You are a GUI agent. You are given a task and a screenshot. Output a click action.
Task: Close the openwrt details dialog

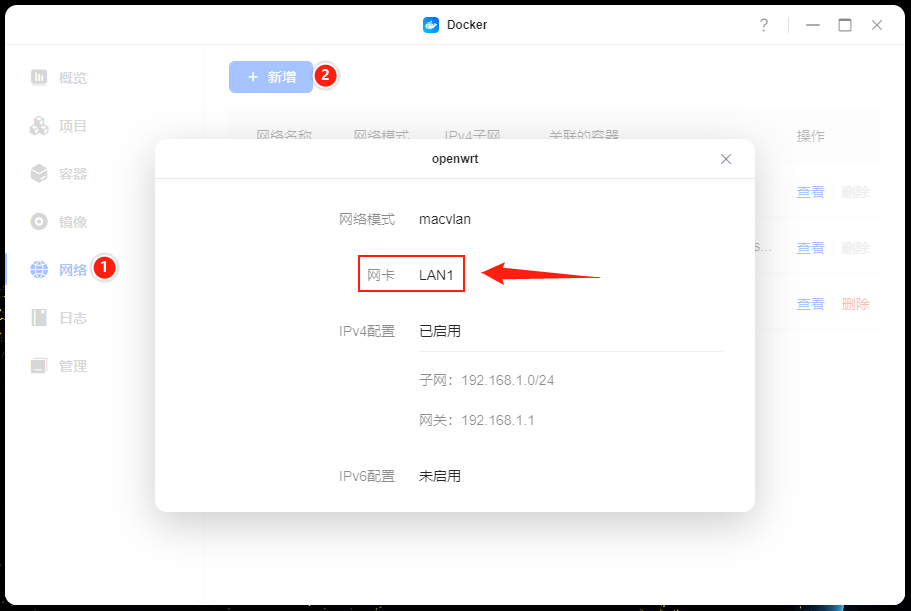[726, 159]
